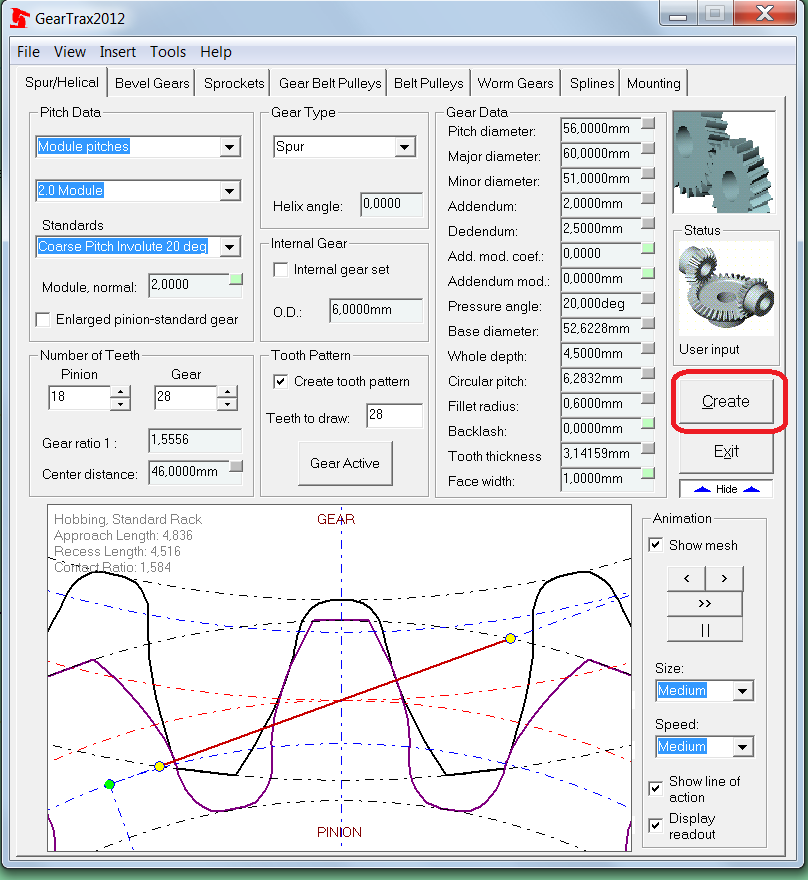Click the Gear Active button

tap(345, 464)
